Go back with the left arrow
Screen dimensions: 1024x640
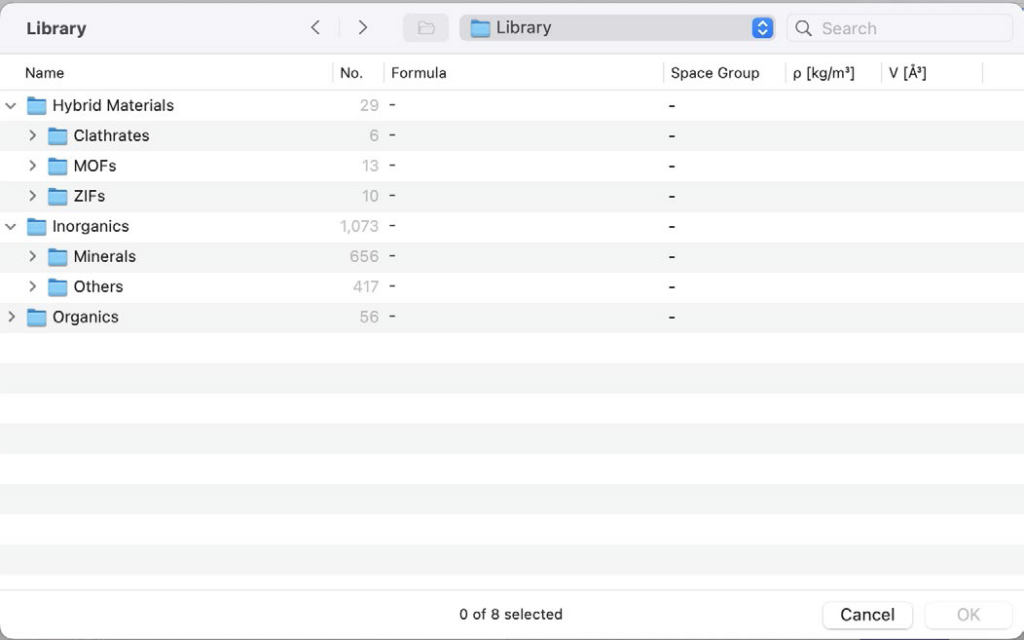(315, 28)
